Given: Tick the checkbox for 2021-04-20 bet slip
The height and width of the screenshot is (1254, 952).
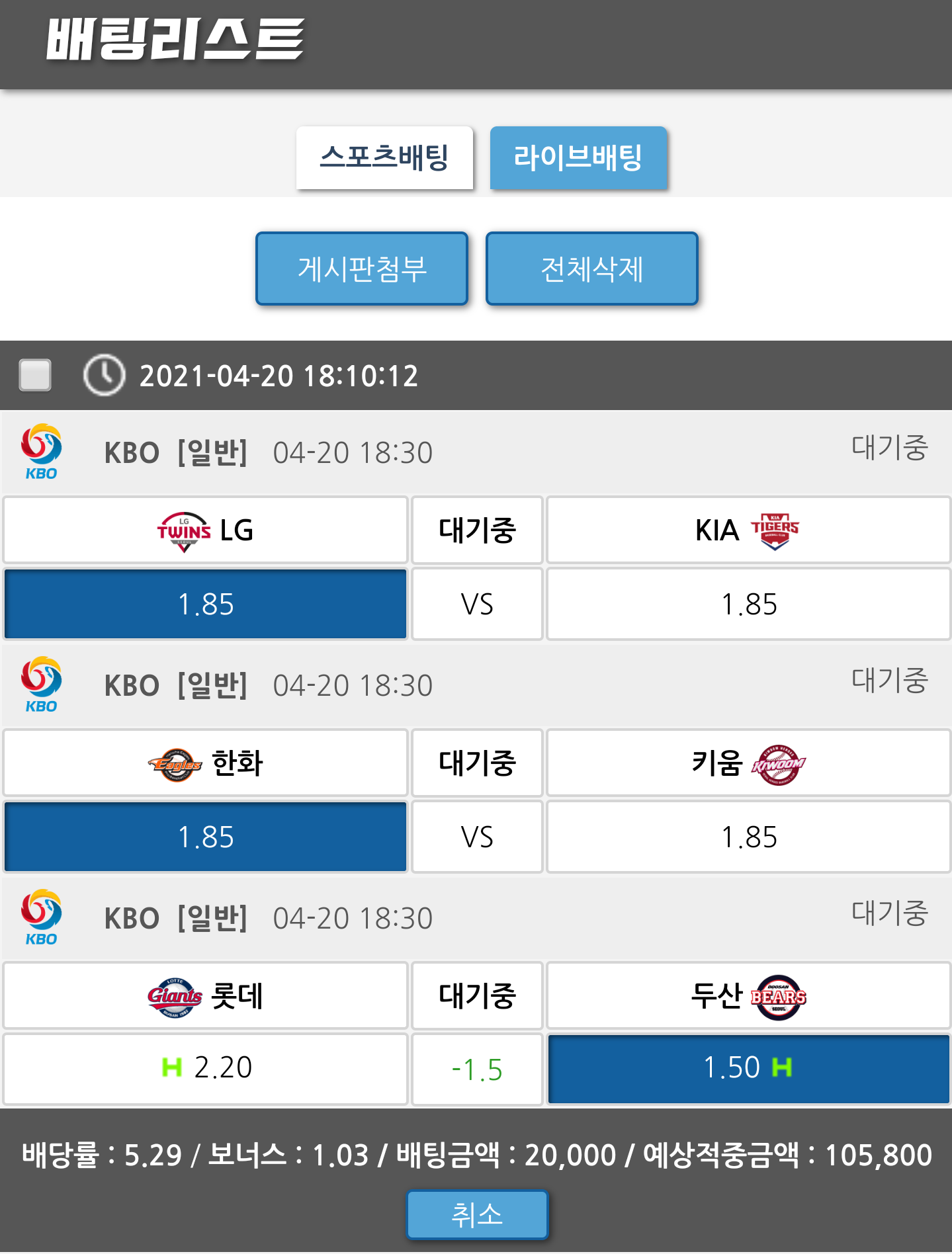Looking at the screenshot, I should point(36,375).
